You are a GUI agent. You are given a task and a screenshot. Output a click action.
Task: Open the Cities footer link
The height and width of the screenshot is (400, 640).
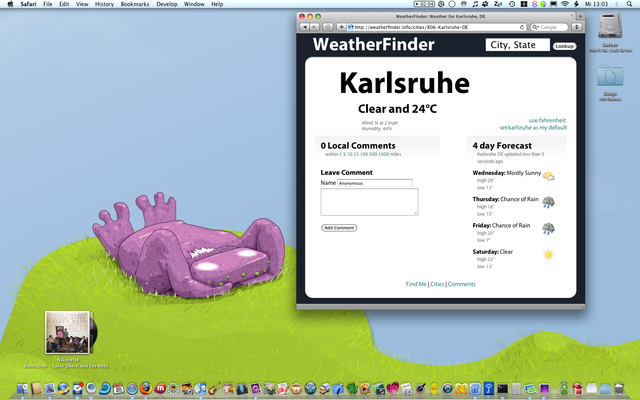tap(437, 284)
